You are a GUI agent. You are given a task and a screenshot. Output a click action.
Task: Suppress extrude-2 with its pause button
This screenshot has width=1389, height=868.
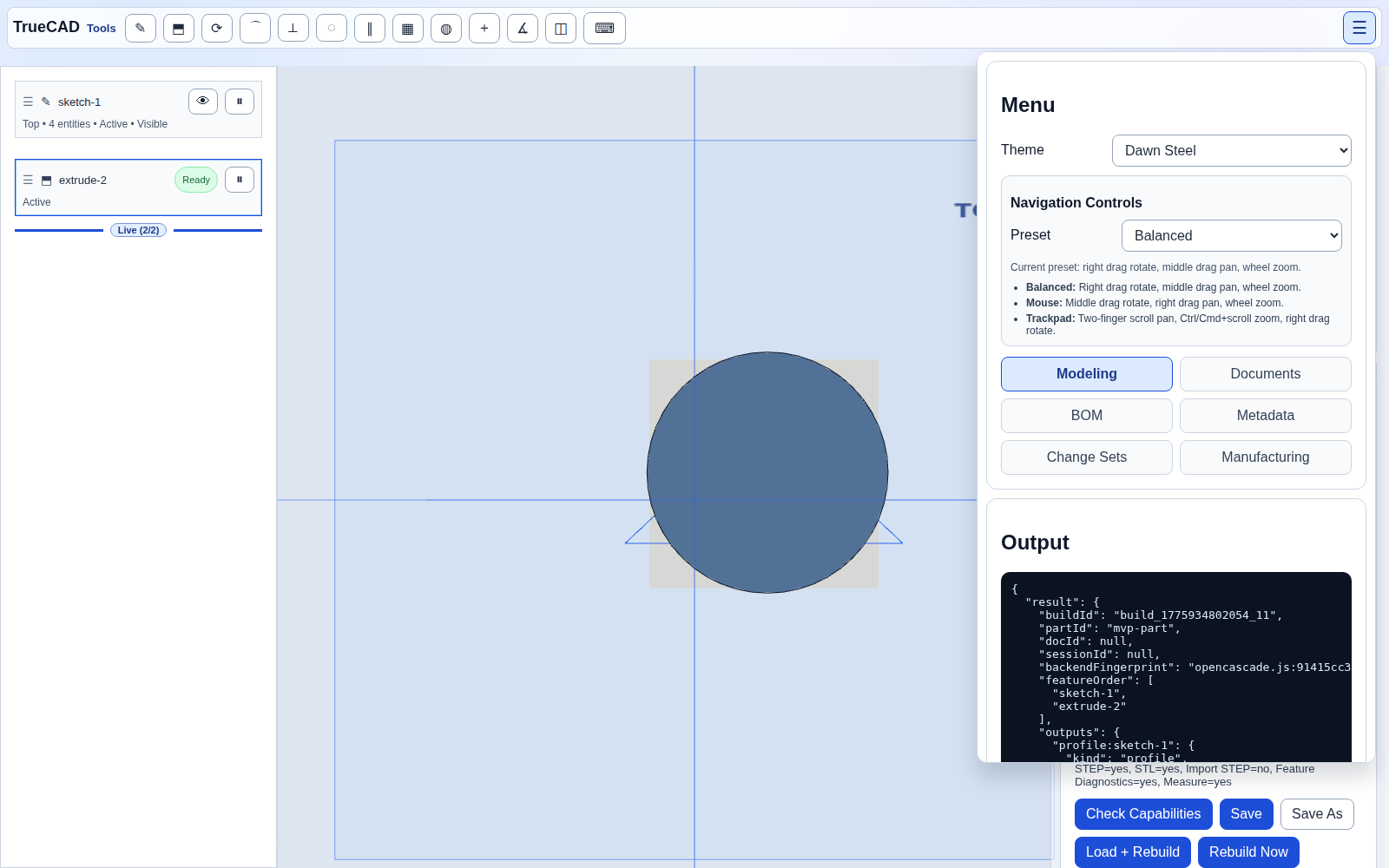[240, 180]
